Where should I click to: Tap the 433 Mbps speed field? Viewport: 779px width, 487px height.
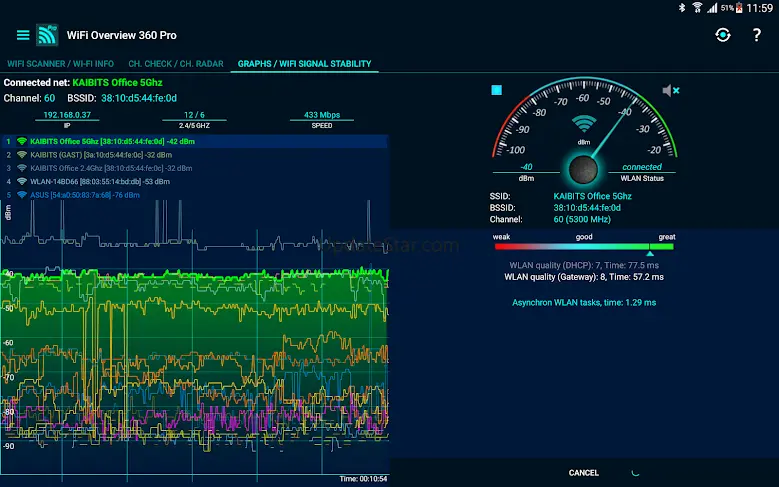pyautogui.click(x=324, y=116)
